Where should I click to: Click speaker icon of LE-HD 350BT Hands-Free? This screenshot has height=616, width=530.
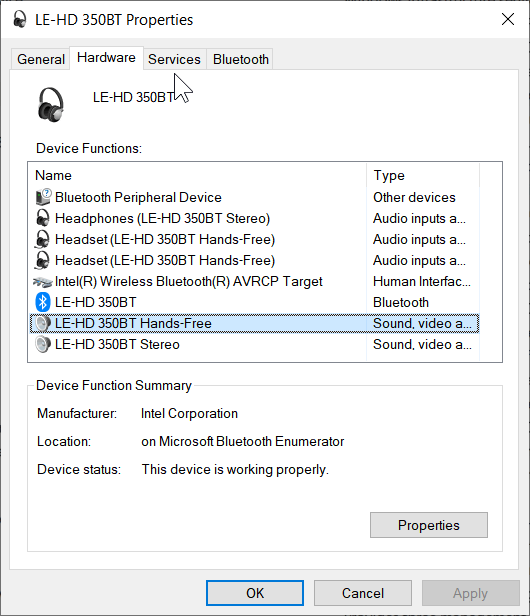pos(43,323)
